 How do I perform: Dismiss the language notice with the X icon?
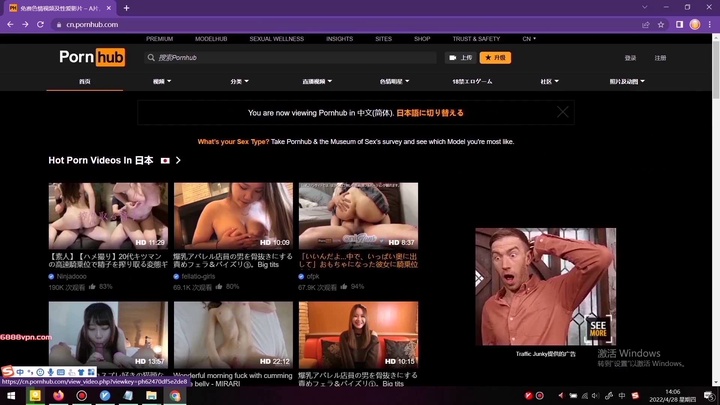coord(563,112)
